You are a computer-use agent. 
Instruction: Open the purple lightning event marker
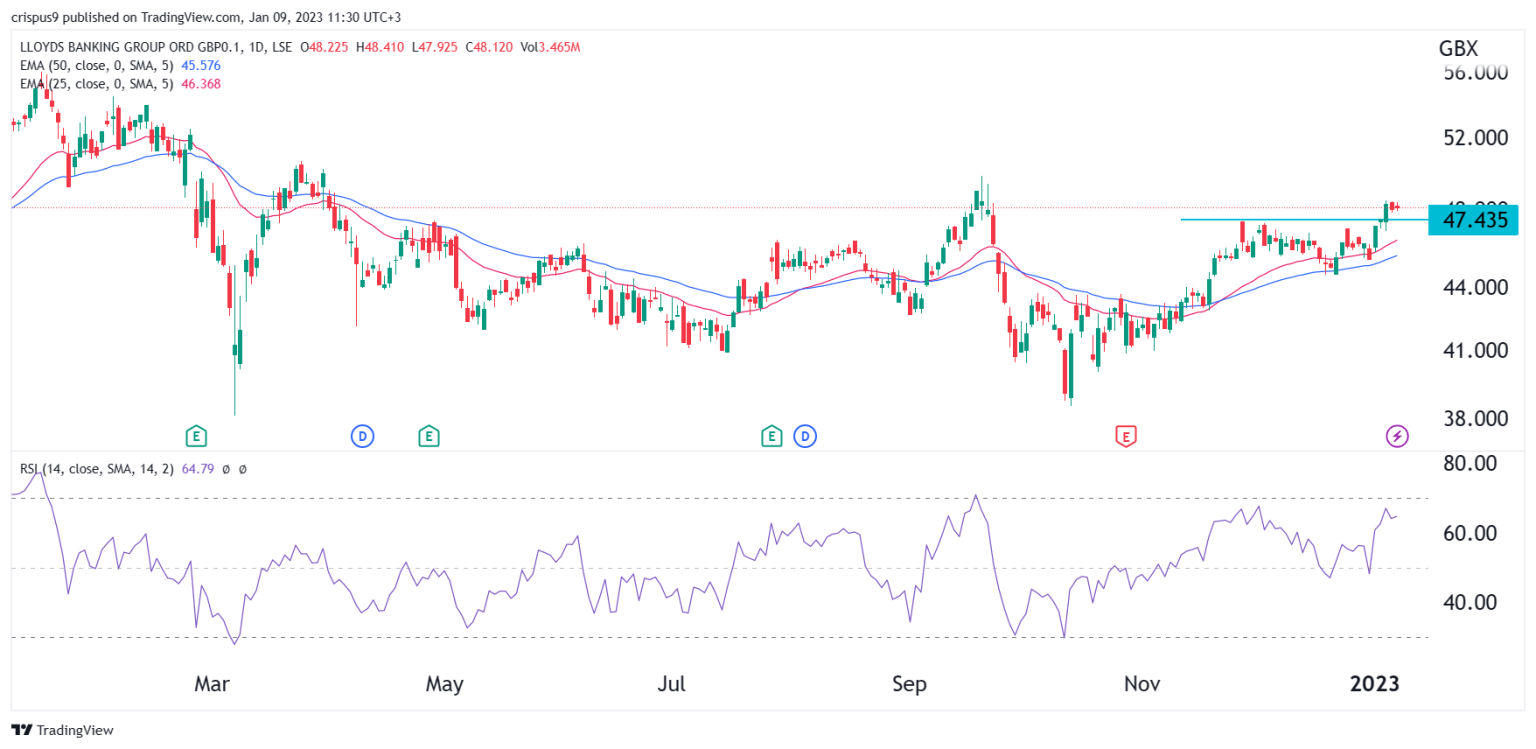pos(1397,436)
